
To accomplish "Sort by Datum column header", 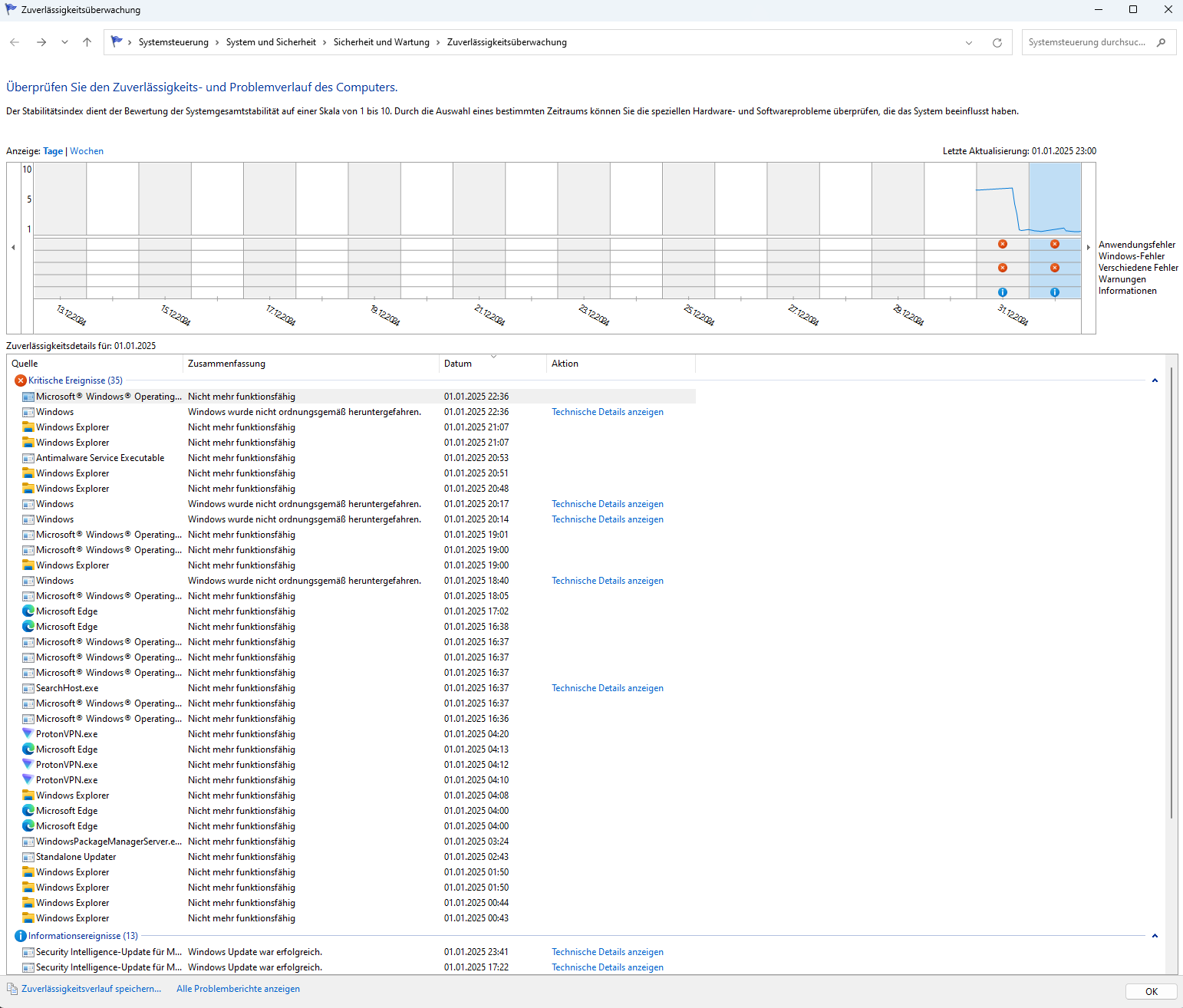I will tap(493, 364).
